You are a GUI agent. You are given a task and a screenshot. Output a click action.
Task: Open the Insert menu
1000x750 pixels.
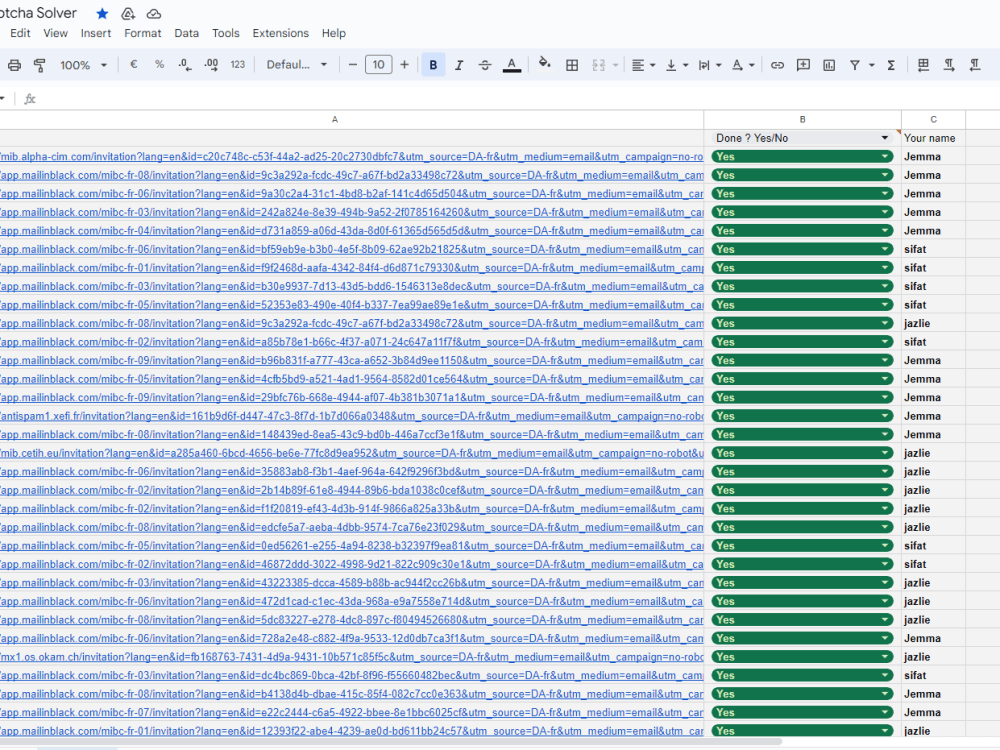pyautogui.click(x=96, y=33)
